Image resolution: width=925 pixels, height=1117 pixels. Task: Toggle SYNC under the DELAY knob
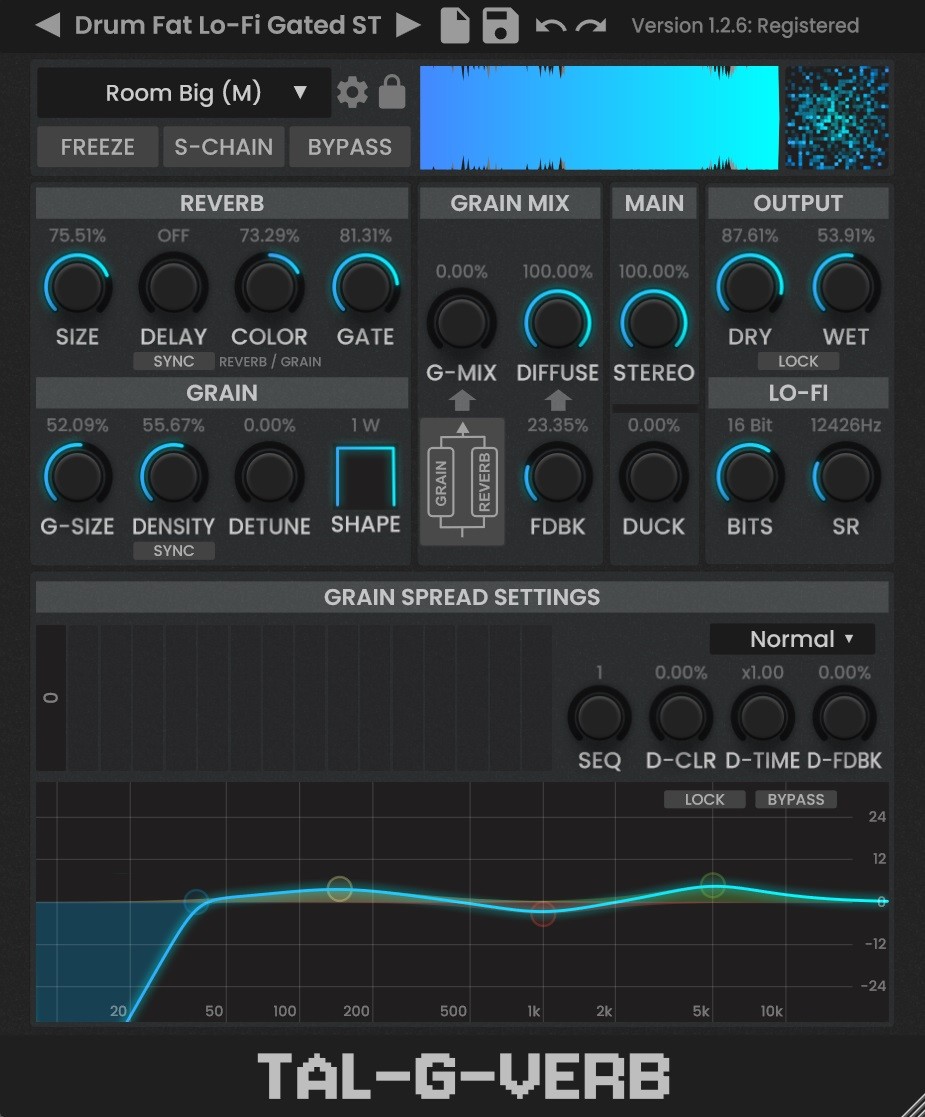(174, 361)
